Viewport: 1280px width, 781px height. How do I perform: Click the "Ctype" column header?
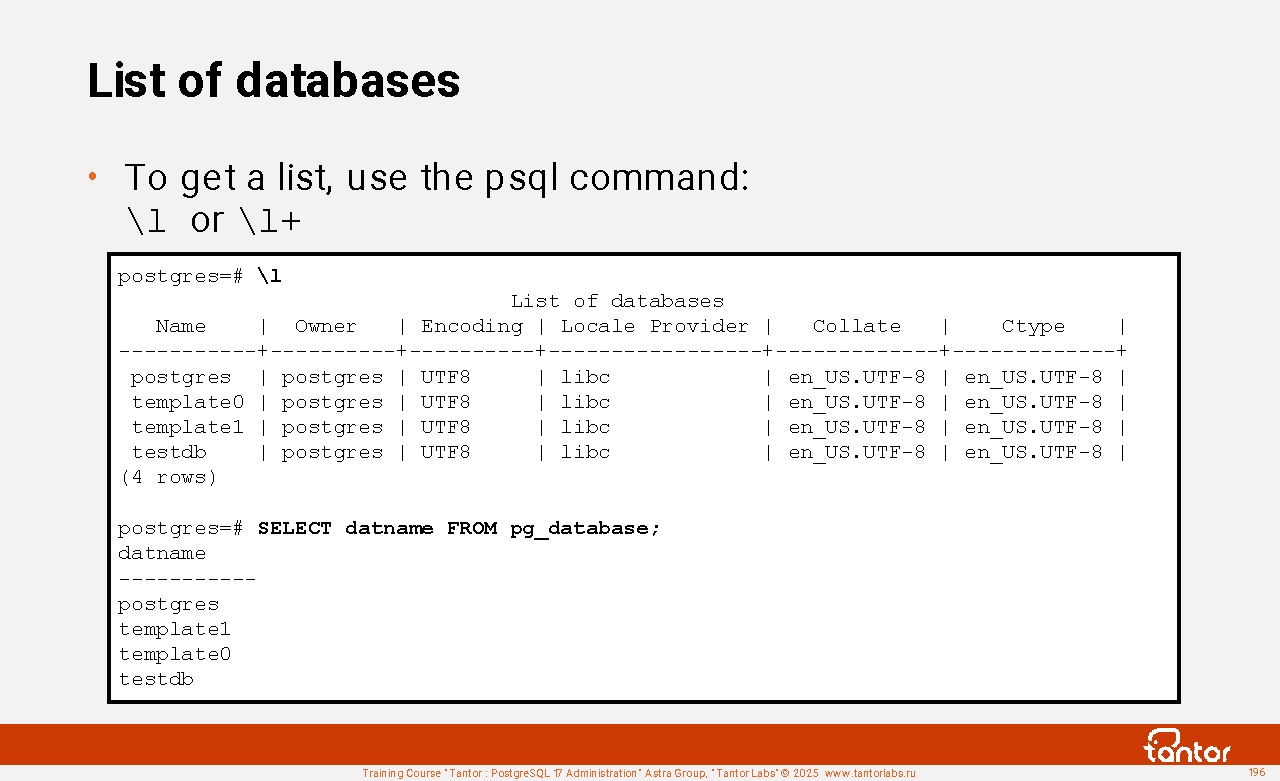click(1033, 326)
